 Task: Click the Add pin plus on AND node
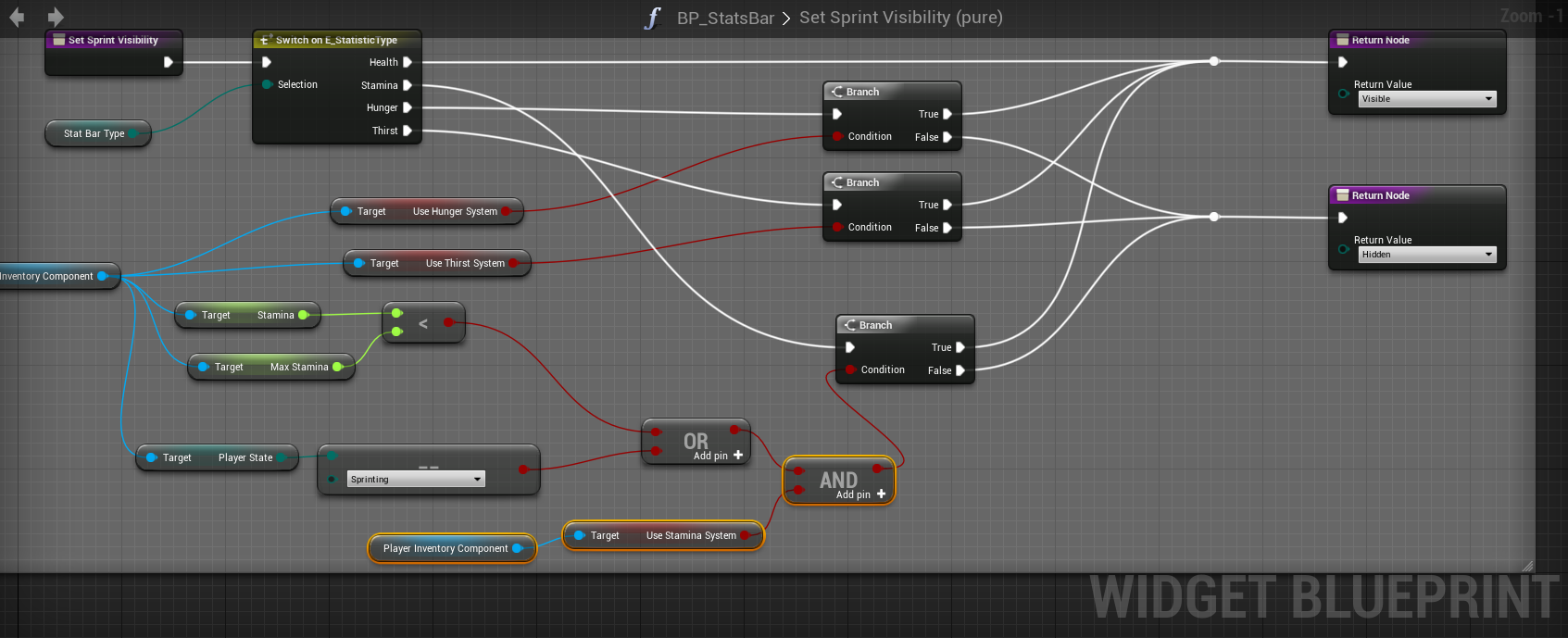pos(881,494)
